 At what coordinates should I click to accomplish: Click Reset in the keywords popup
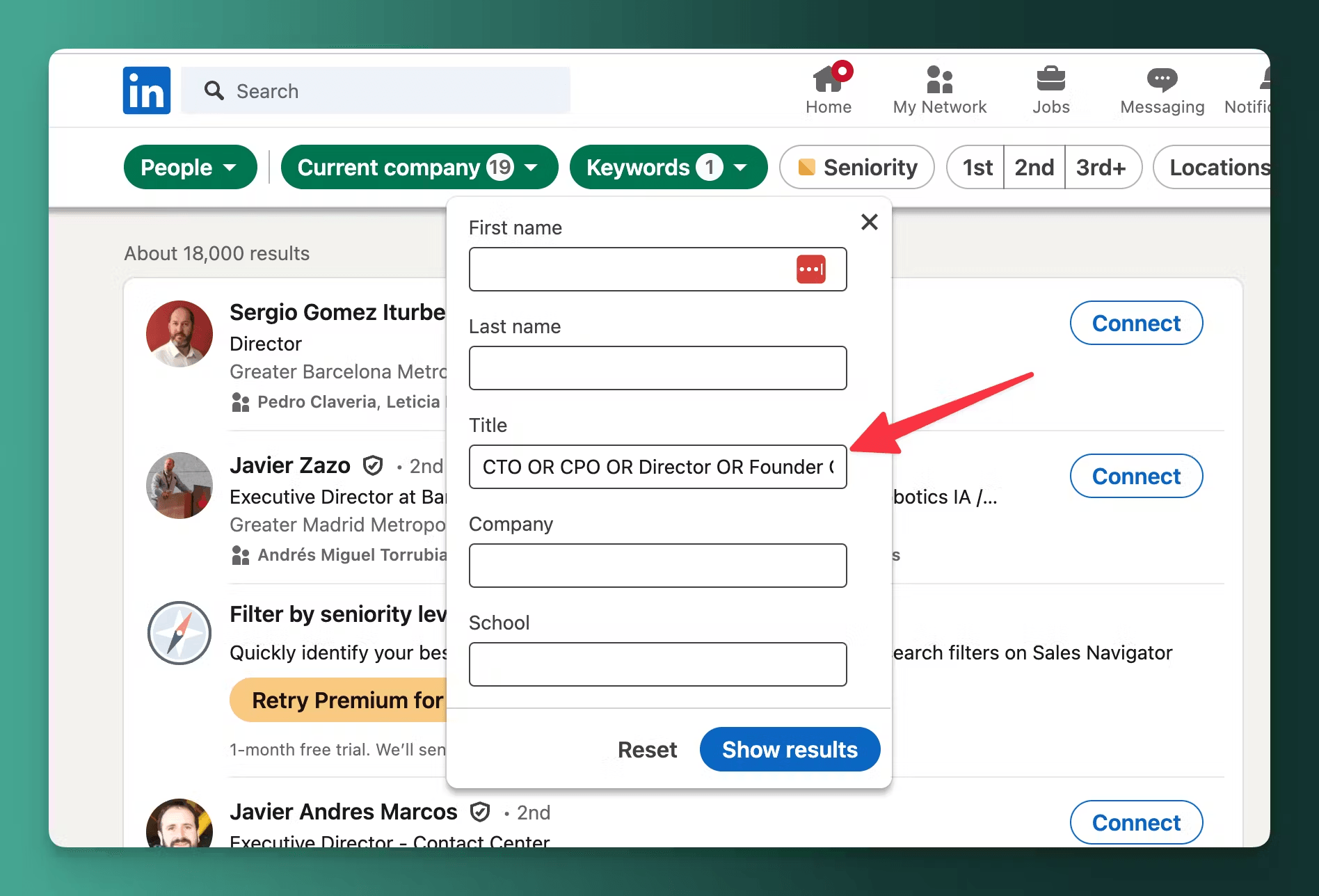click(647, 749)
